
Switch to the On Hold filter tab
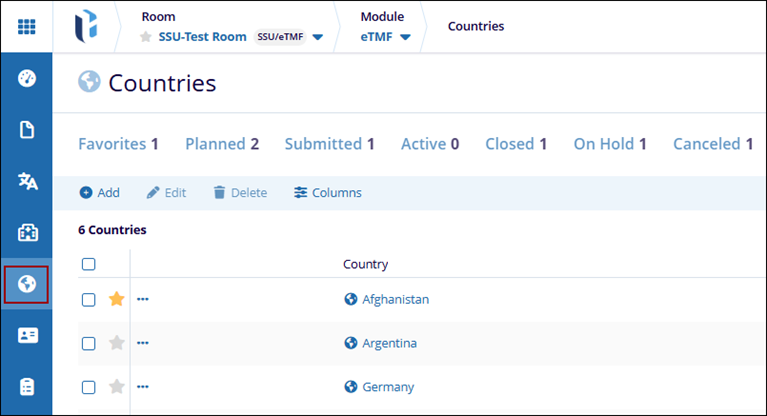(x=609, y=144)
